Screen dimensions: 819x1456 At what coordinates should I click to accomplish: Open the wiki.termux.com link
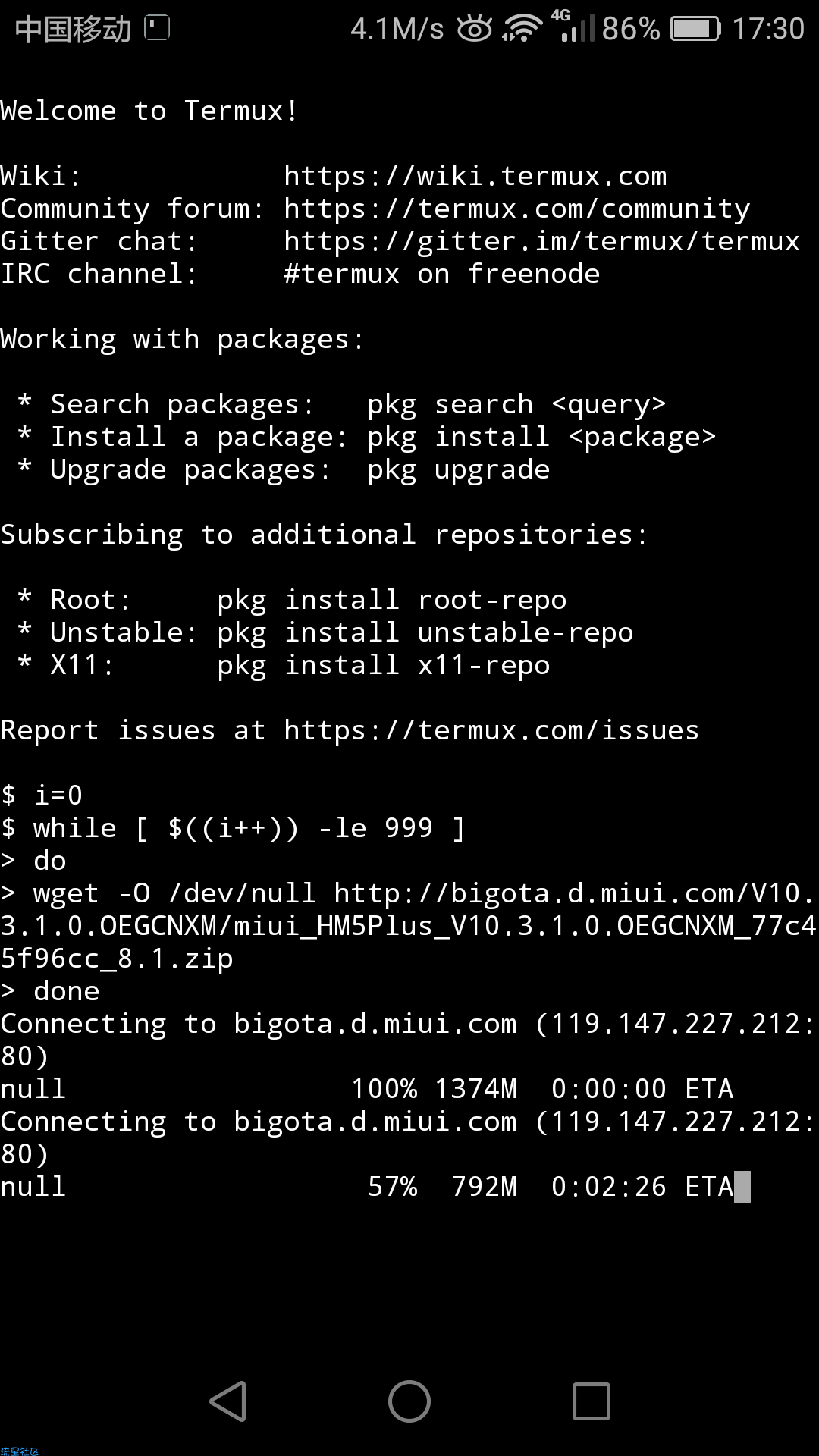pos(475,176)
